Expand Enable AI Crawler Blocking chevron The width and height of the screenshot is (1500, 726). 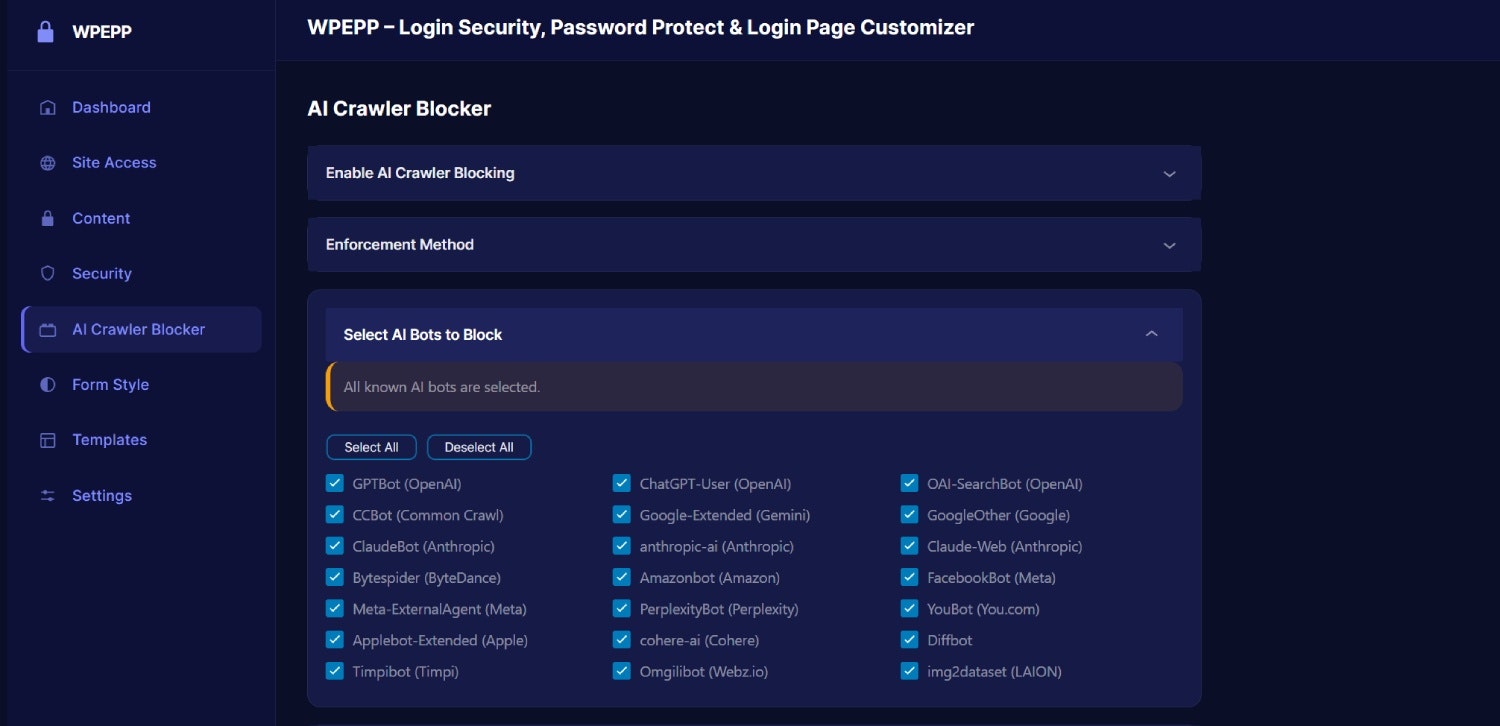click(x=1169, y=174)
